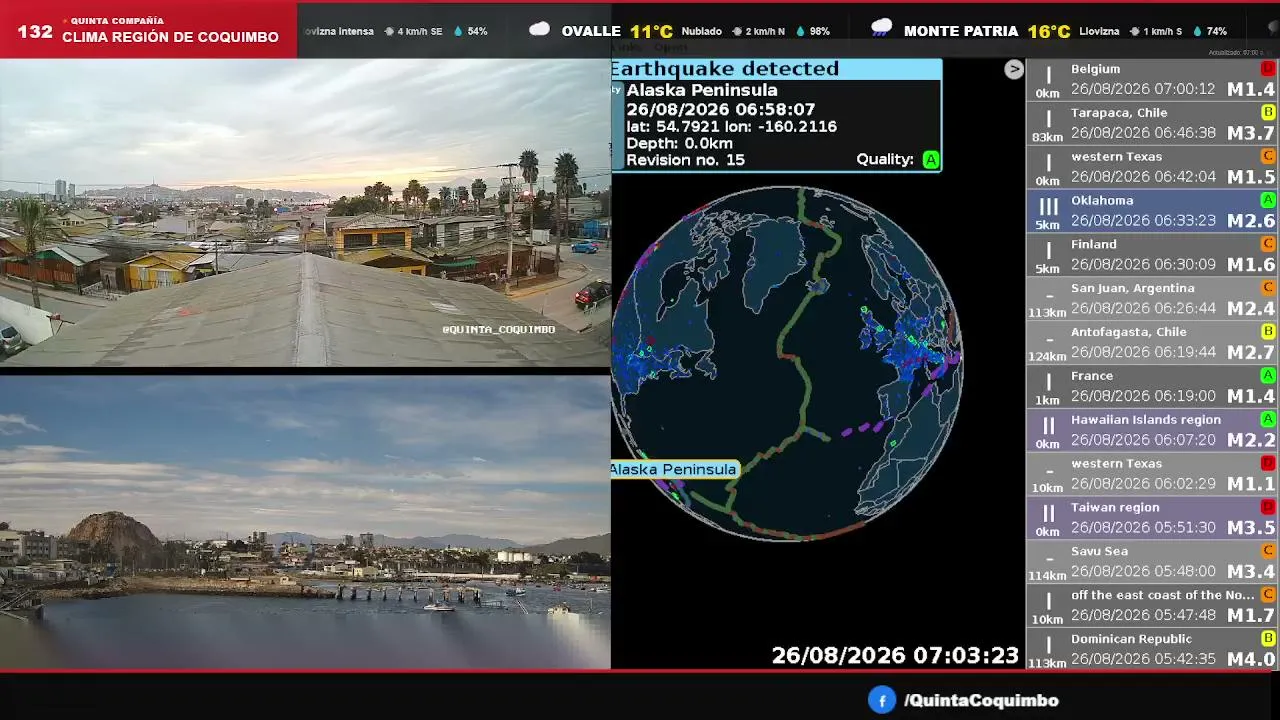The width and height of the screenshot is (1280, 720).
Task: Click the yellow B badge on Dominican Republic row
Action: click(x=1268, y=638)
